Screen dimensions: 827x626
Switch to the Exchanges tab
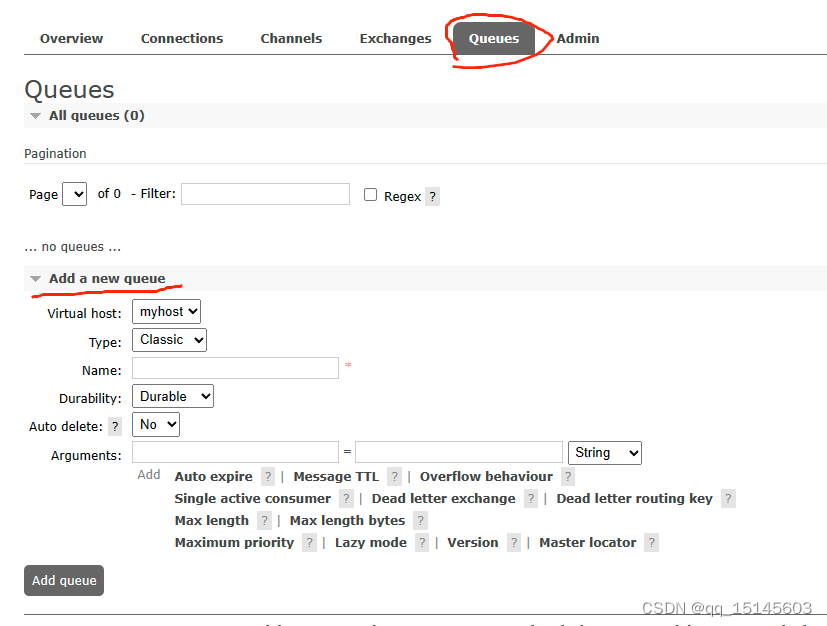click(395, 38)
